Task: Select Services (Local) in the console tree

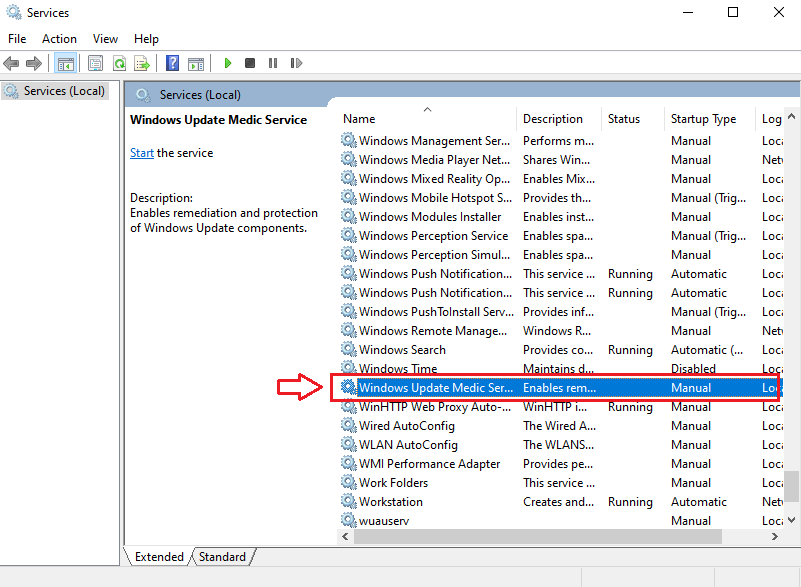Action: [55, 91]
